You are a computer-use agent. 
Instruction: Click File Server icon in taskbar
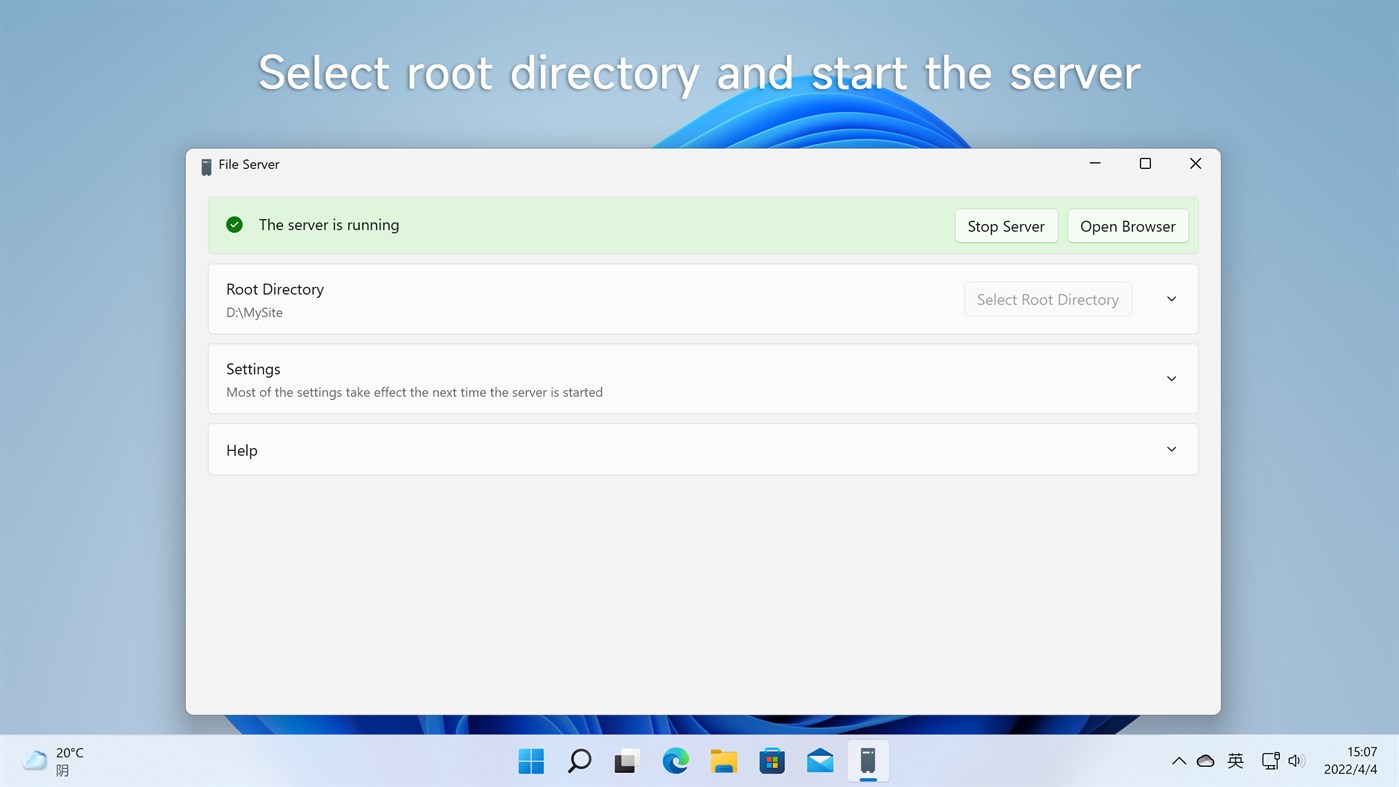click(868, 762)
